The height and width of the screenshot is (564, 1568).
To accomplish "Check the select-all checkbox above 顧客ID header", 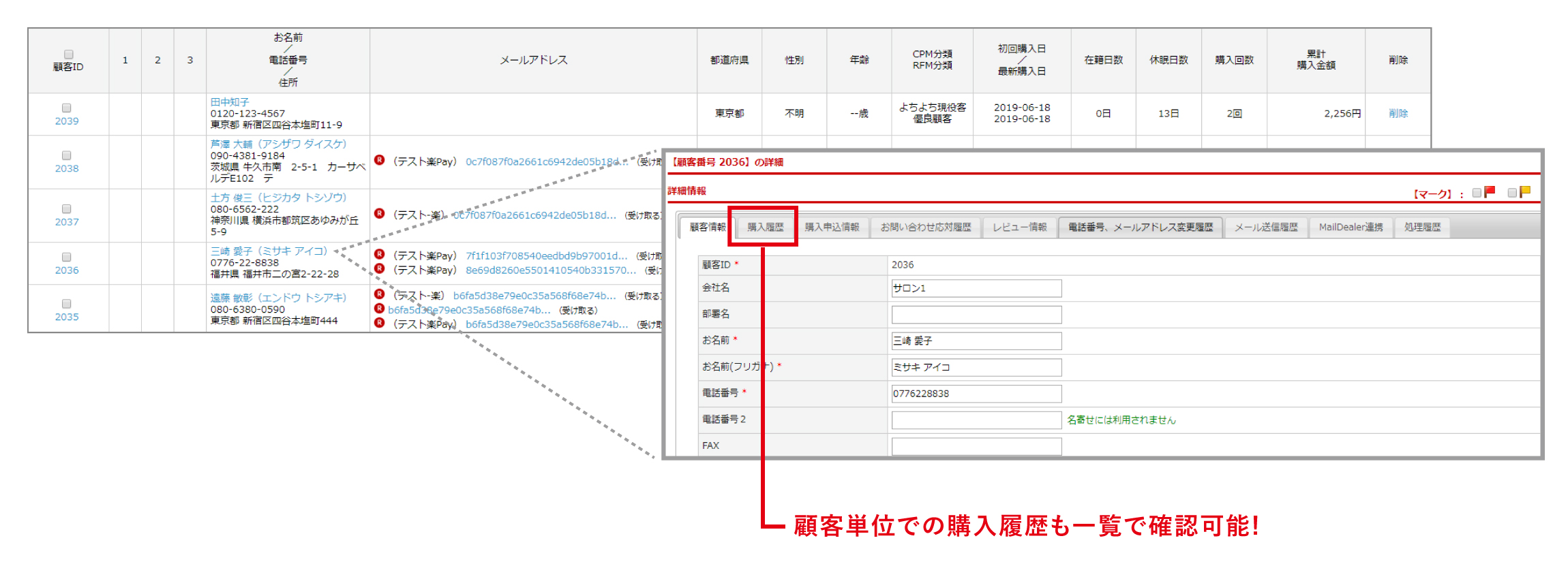I will pyautogui.click(x=68, y=54).
